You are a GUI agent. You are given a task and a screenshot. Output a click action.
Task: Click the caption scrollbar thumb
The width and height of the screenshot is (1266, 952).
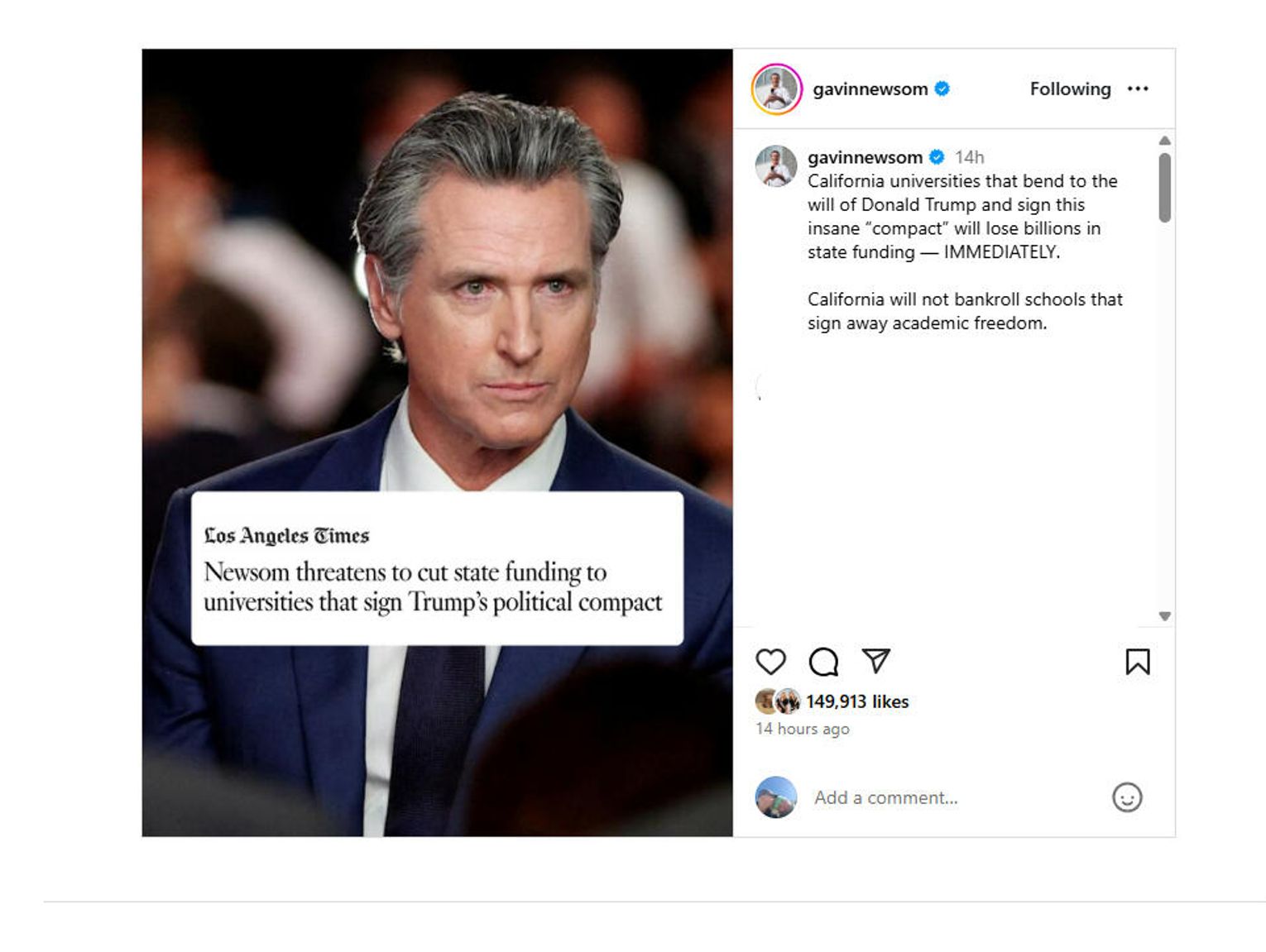1164,188
